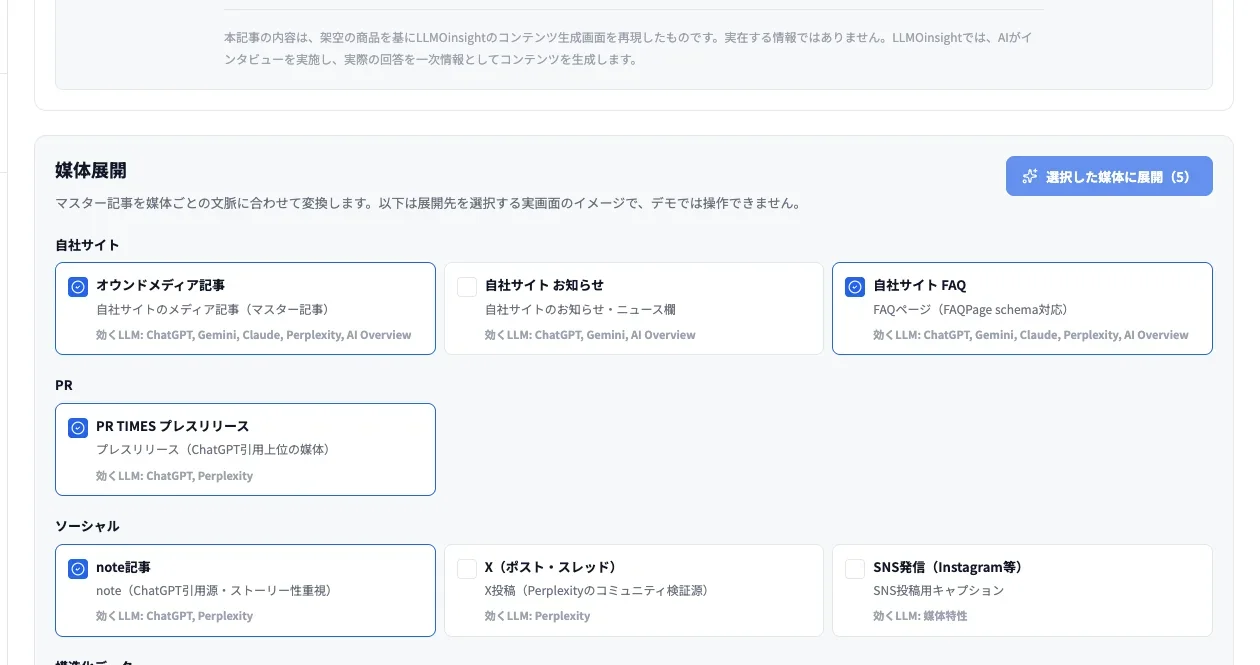Image resolution: width=1260 pixels, height=665 pixels.
Task: Click the X（ポスト・スレッド）card title
Action: pos(550,567)
